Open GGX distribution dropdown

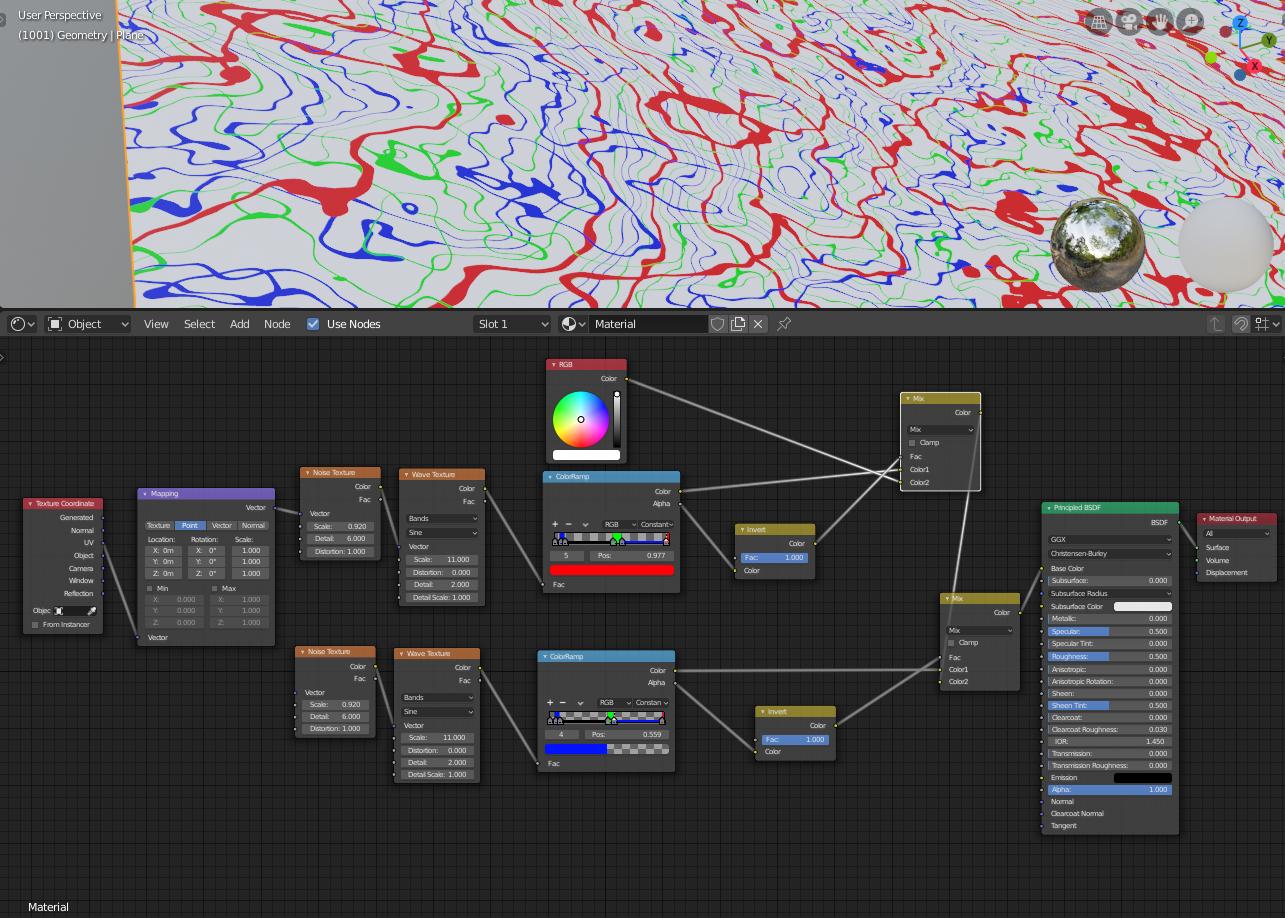1110,540
